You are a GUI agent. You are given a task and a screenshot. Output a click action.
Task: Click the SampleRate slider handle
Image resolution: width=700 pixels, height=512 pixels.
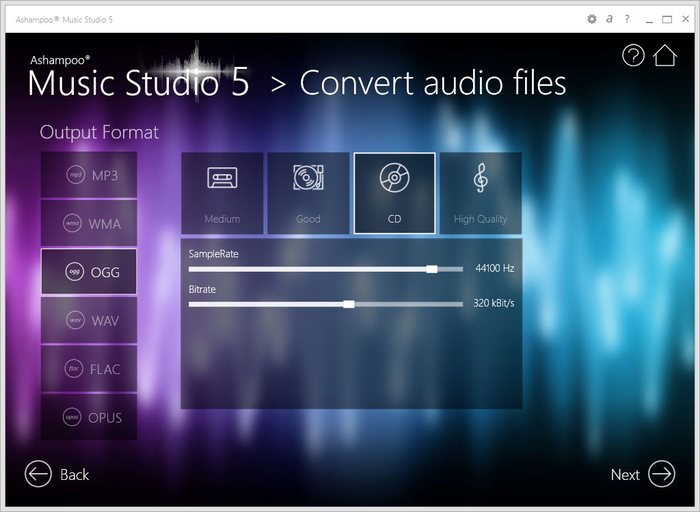pos(432,269)
